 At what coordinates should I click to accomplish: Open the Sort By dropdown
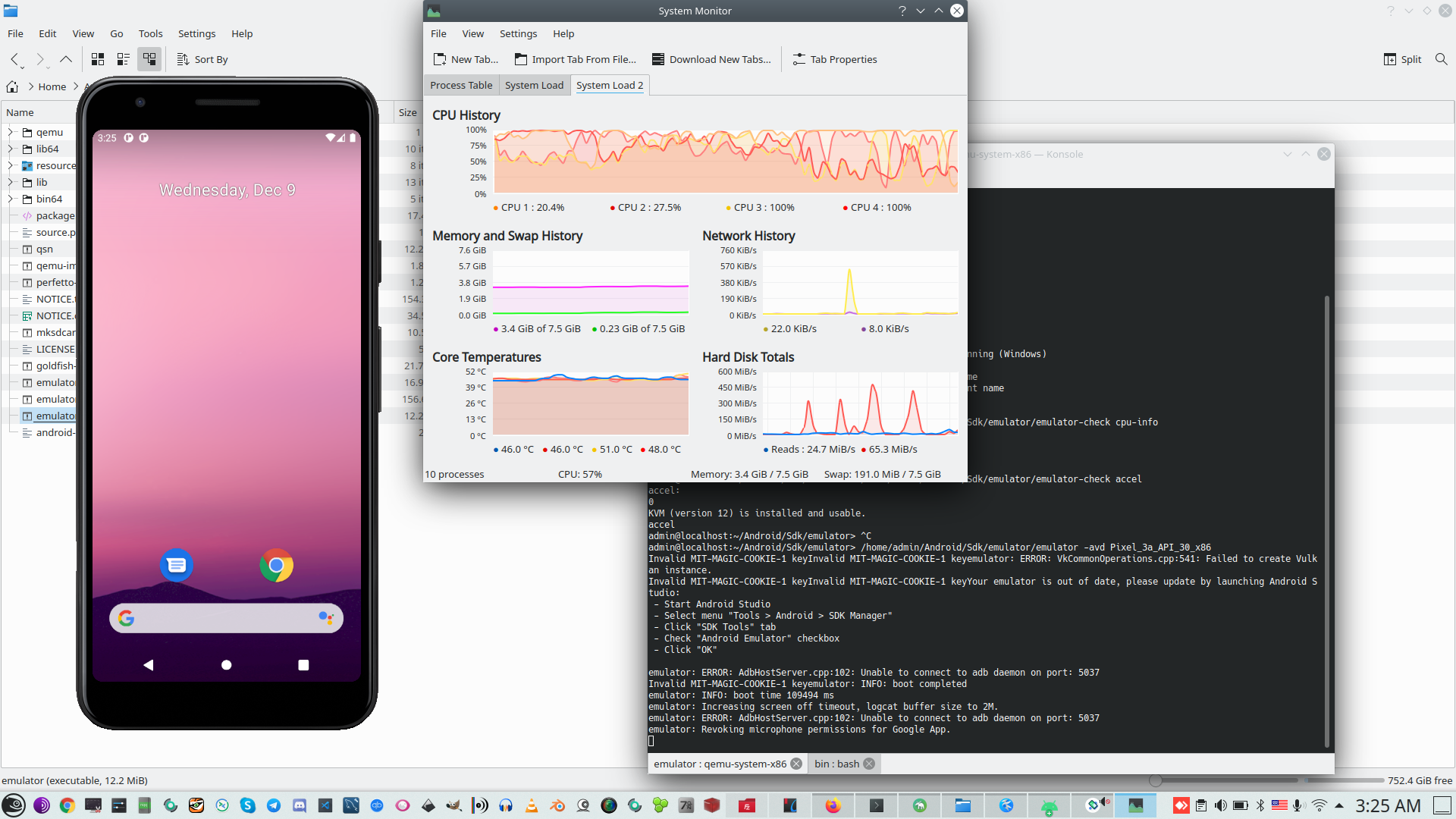pyautogui.click(x=202, y=59)
